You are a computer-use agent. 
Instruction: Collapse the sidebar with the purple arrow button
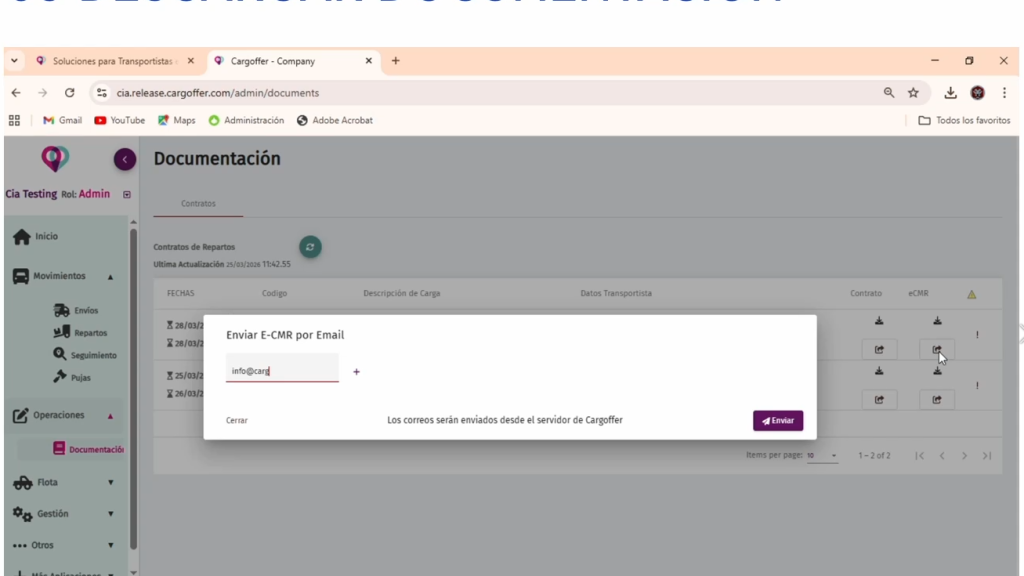click(x=124, y=159)
